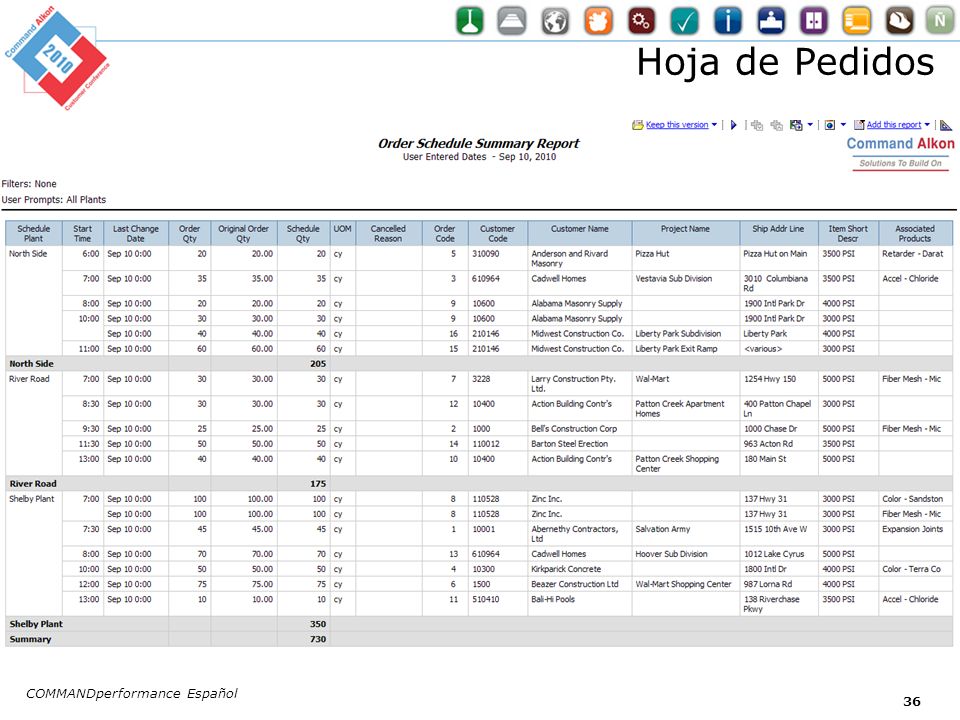Image resolution: width=960 pixels, height=720 pixels.
Task: Click the gray road icon
Action: 511,21
